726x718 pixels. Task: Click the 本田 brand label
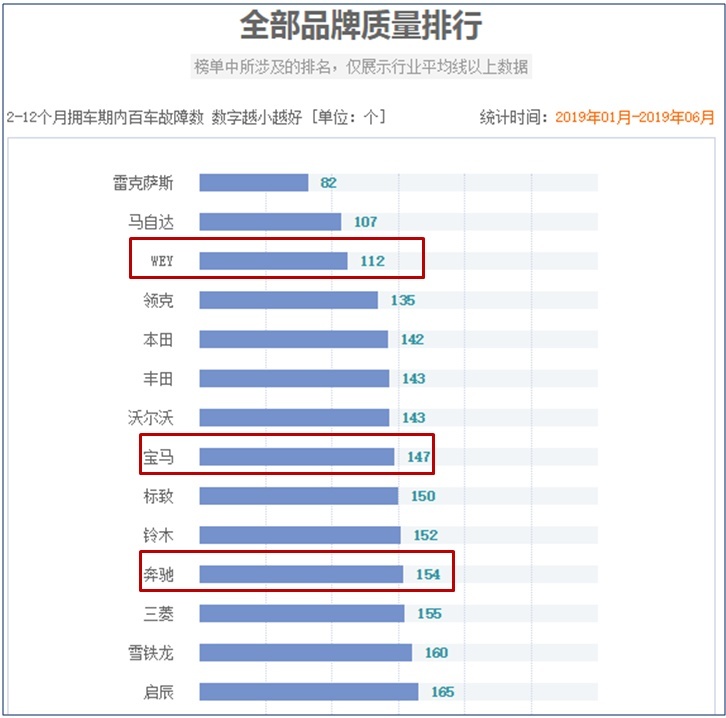[x=158, y=339]
